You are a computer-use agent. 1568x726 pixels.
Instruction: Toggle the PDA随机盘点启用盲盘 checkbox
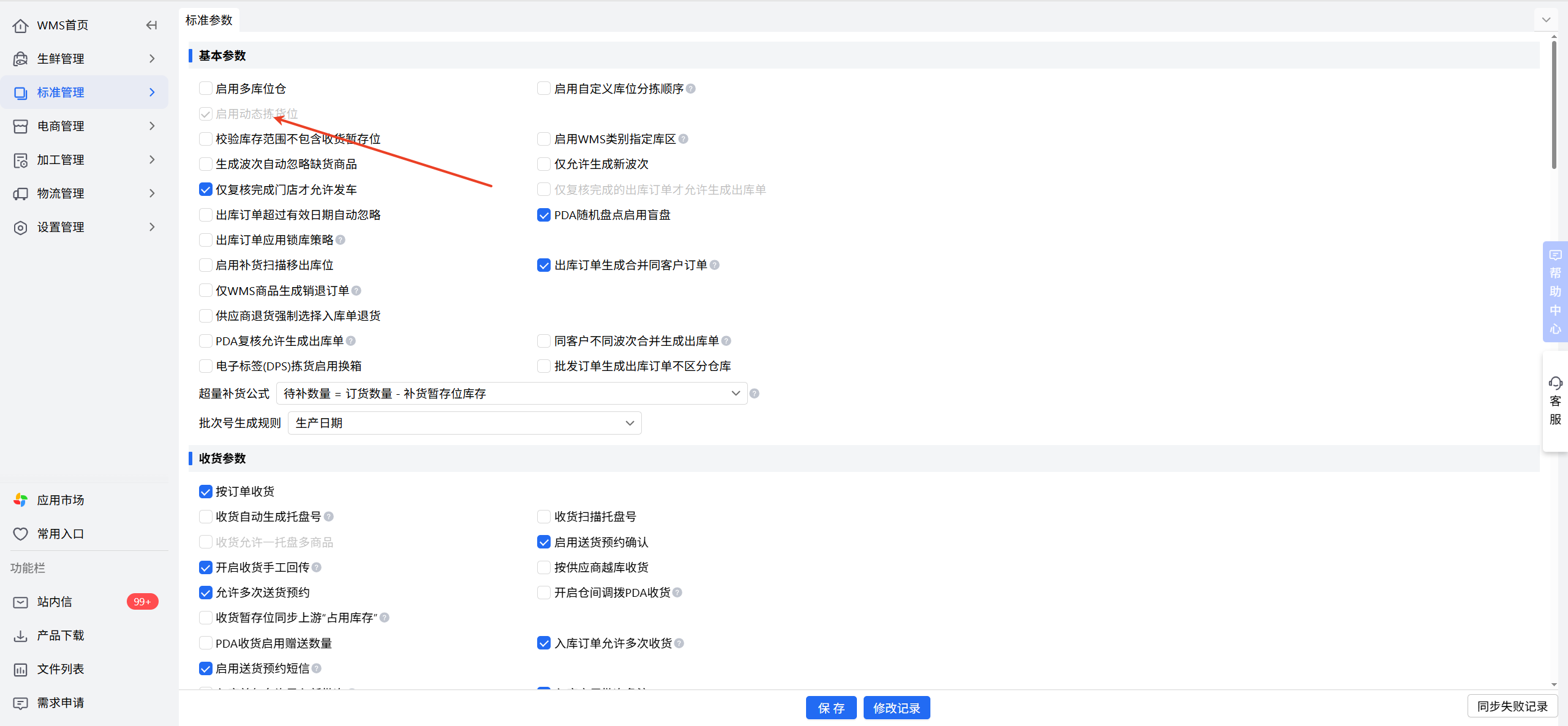click(544, 215)
